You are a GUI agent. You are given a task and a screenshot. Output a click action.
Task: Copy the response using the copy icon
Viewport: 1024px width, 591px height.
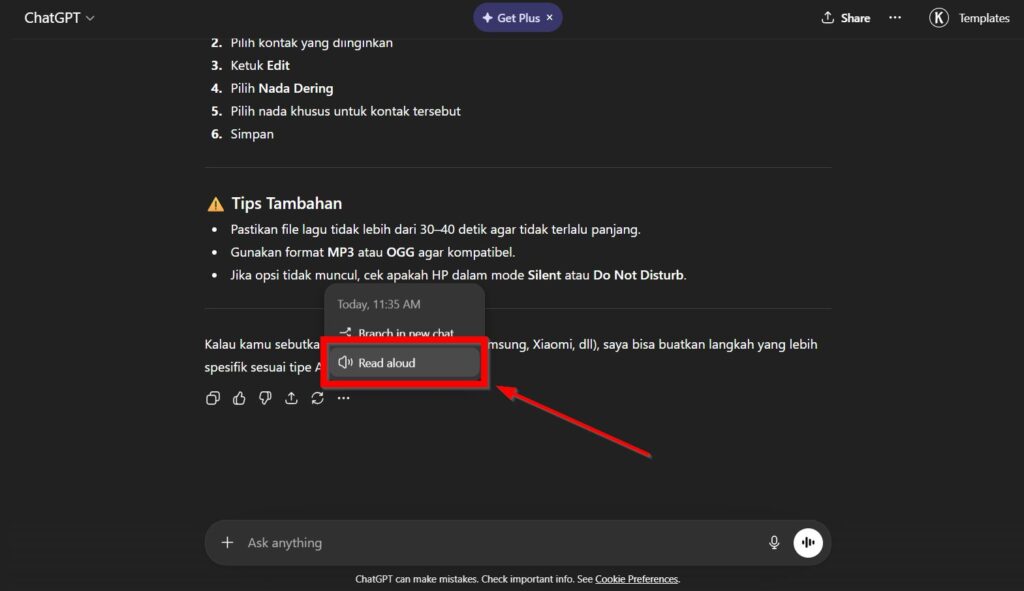tap(213, 398)
